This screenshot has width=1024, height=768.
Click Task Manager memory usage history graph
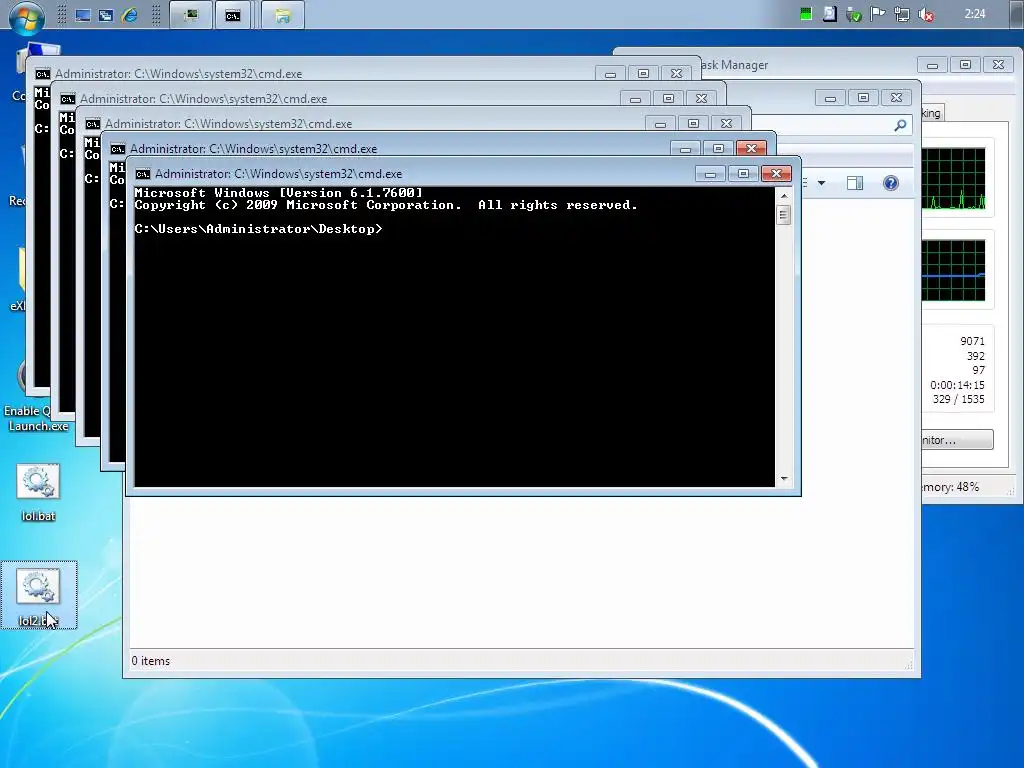pos(953,270)
